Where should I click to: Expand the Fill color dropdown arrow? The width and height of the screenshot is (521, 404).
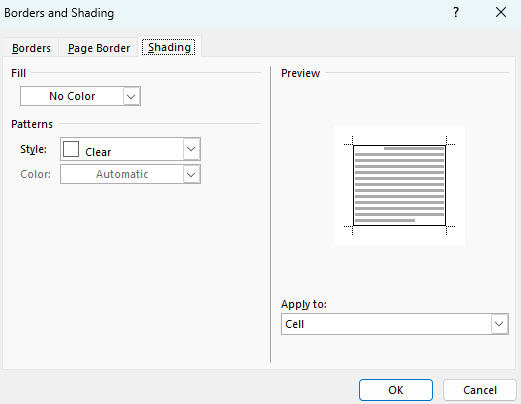tap(131, 96)
